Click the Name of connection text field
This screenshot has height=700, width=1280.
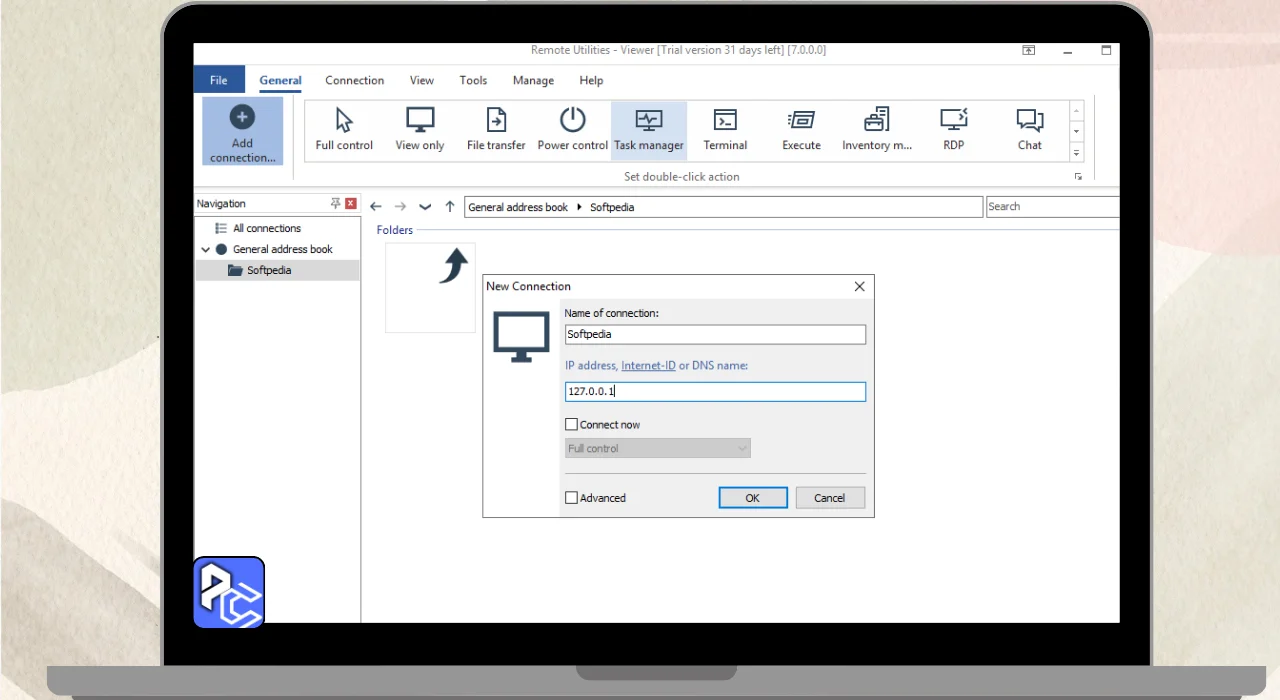[x=714, y=335]
